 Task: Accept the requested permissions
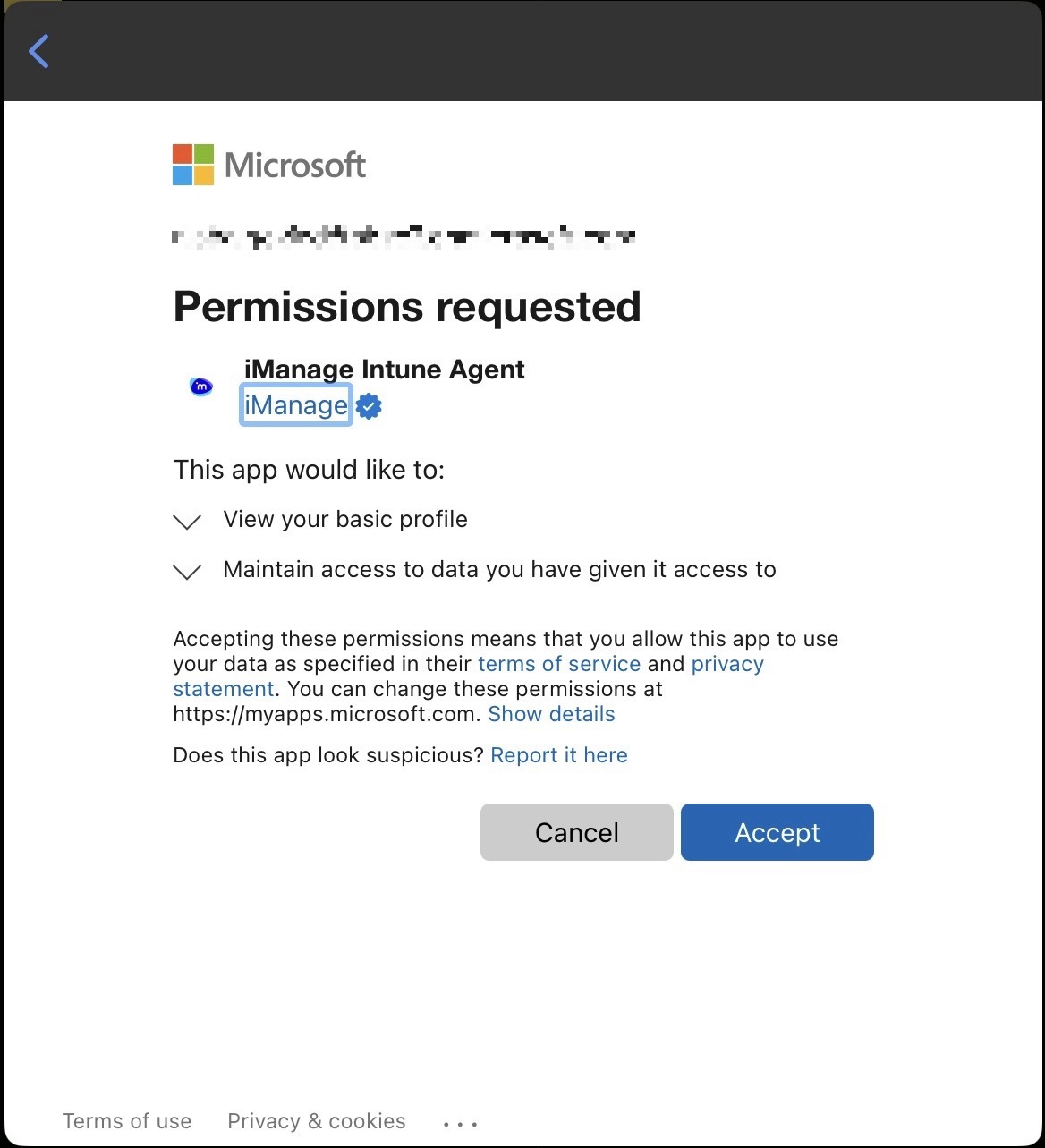coord(777,832)
